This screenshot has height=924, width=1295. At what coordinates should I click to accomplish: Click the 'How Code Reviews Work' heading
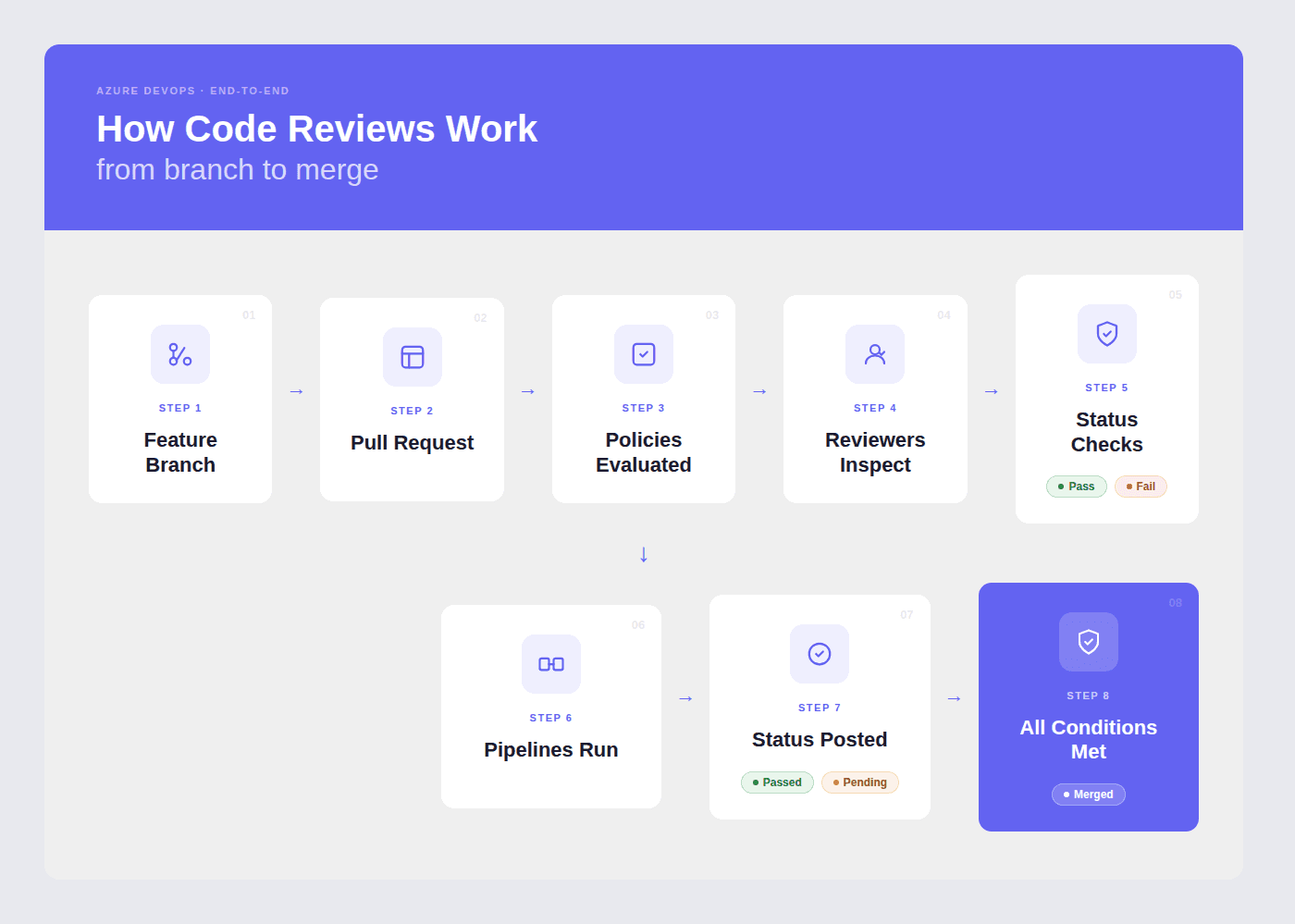click(x=316, y=129)
